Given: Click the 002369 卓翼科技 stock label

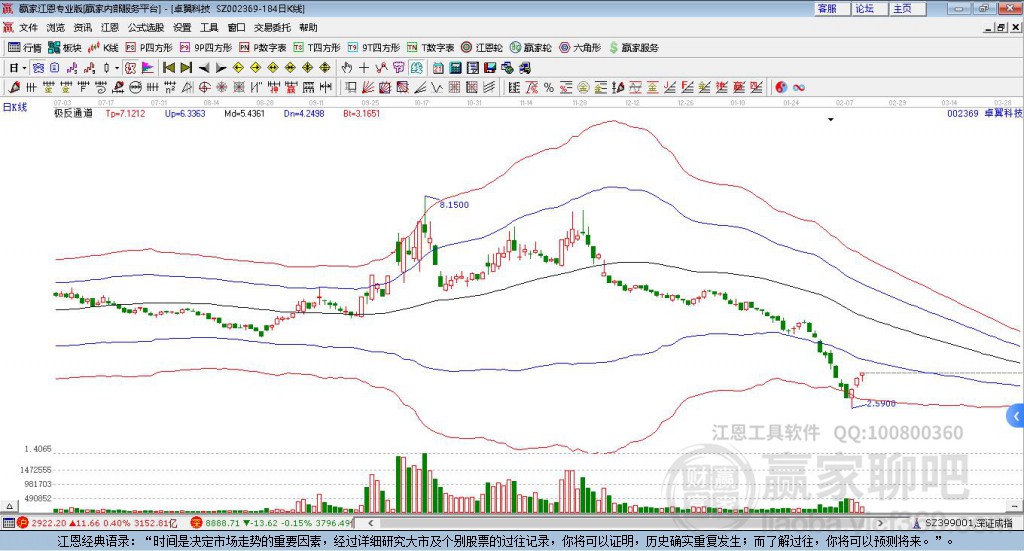Looking at the screenshot, I should coord(984,113).
